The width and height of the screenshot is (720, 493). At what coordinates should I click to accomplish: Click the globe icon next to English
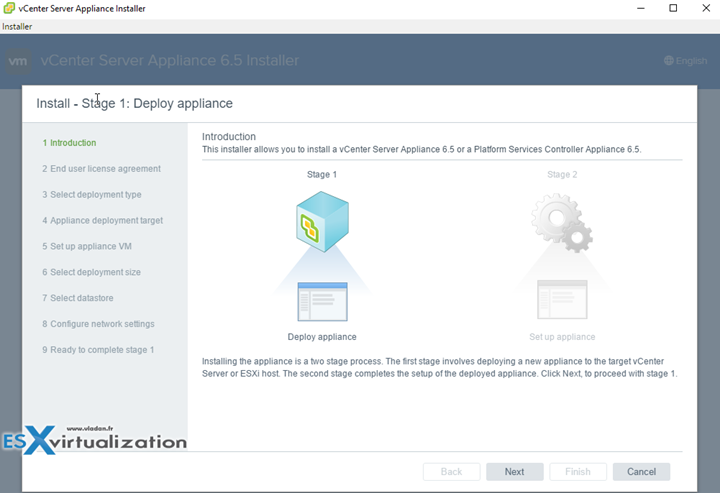(669, 61)
